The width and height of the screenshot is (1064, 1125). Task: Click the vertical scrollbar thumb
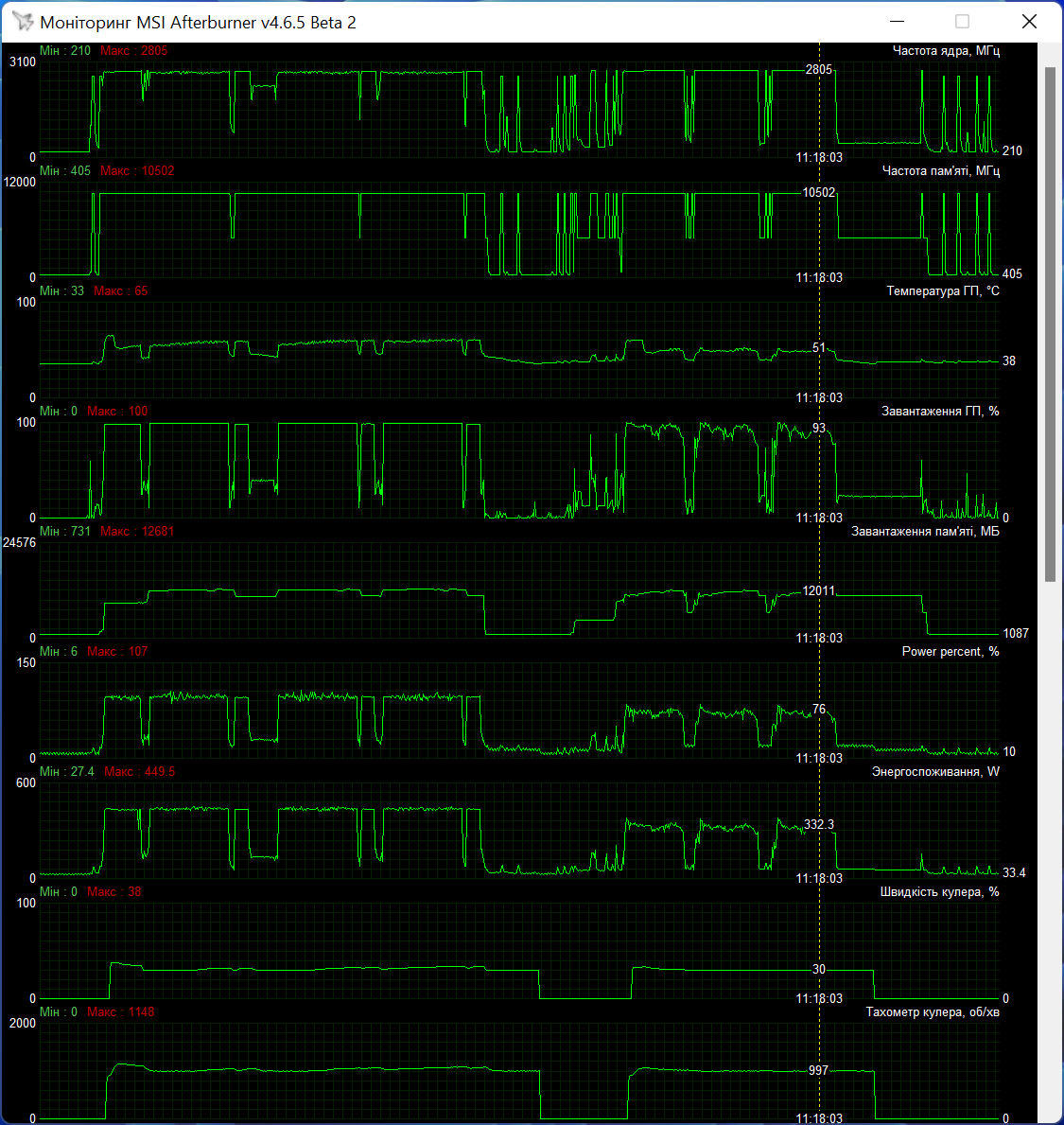(x=1050, y=325)
